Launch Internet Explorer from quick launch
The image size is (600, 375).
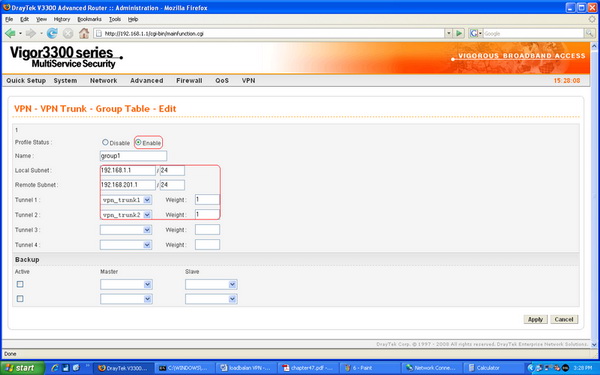[x=55, y=368]
